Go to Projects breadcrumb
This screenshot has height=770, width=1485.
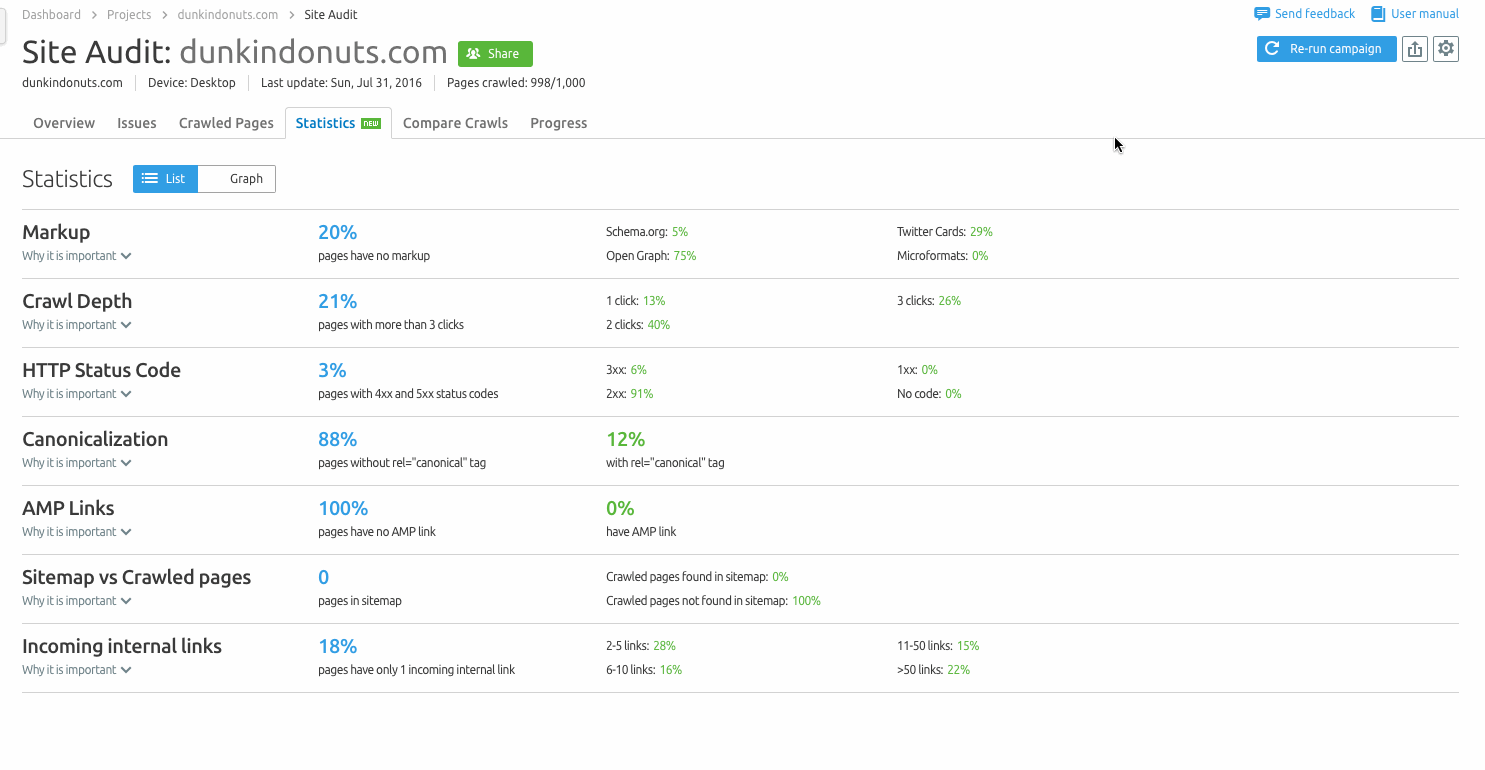[x=129, y=14]
